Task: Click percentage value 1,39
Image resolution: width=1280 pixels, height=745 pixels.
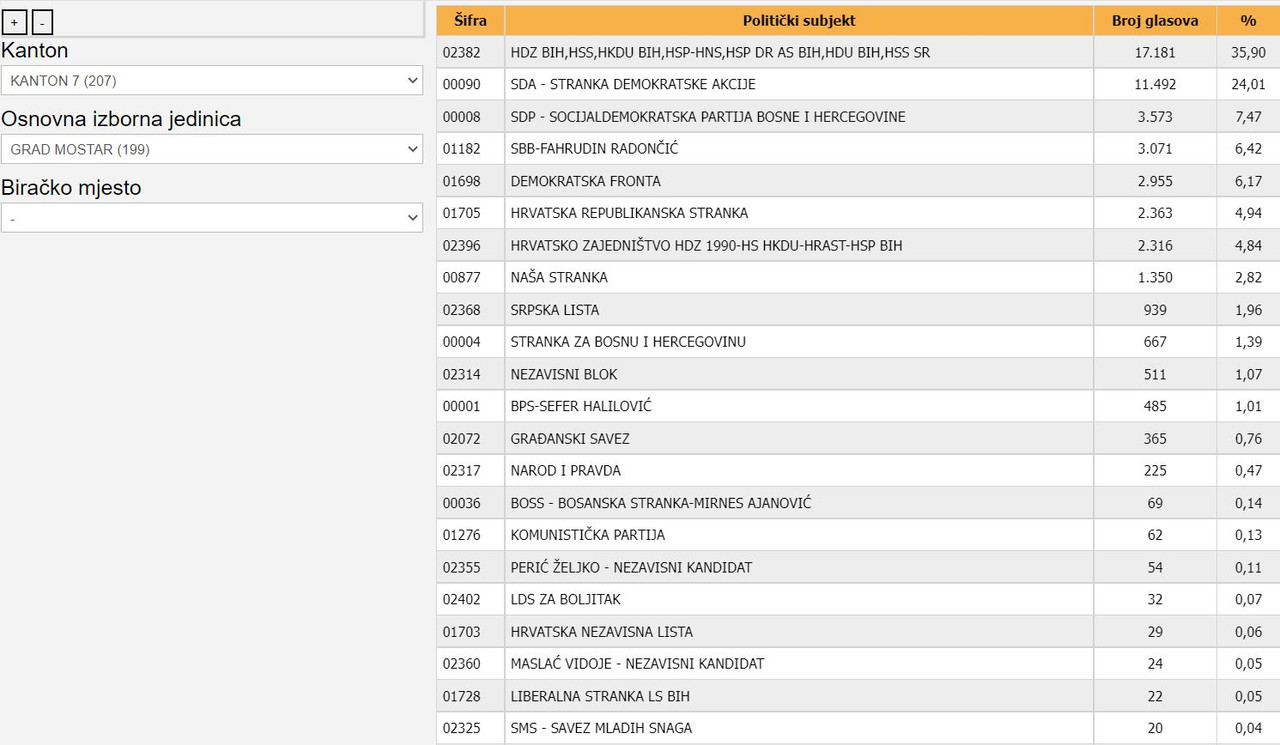Action: 1248,342
